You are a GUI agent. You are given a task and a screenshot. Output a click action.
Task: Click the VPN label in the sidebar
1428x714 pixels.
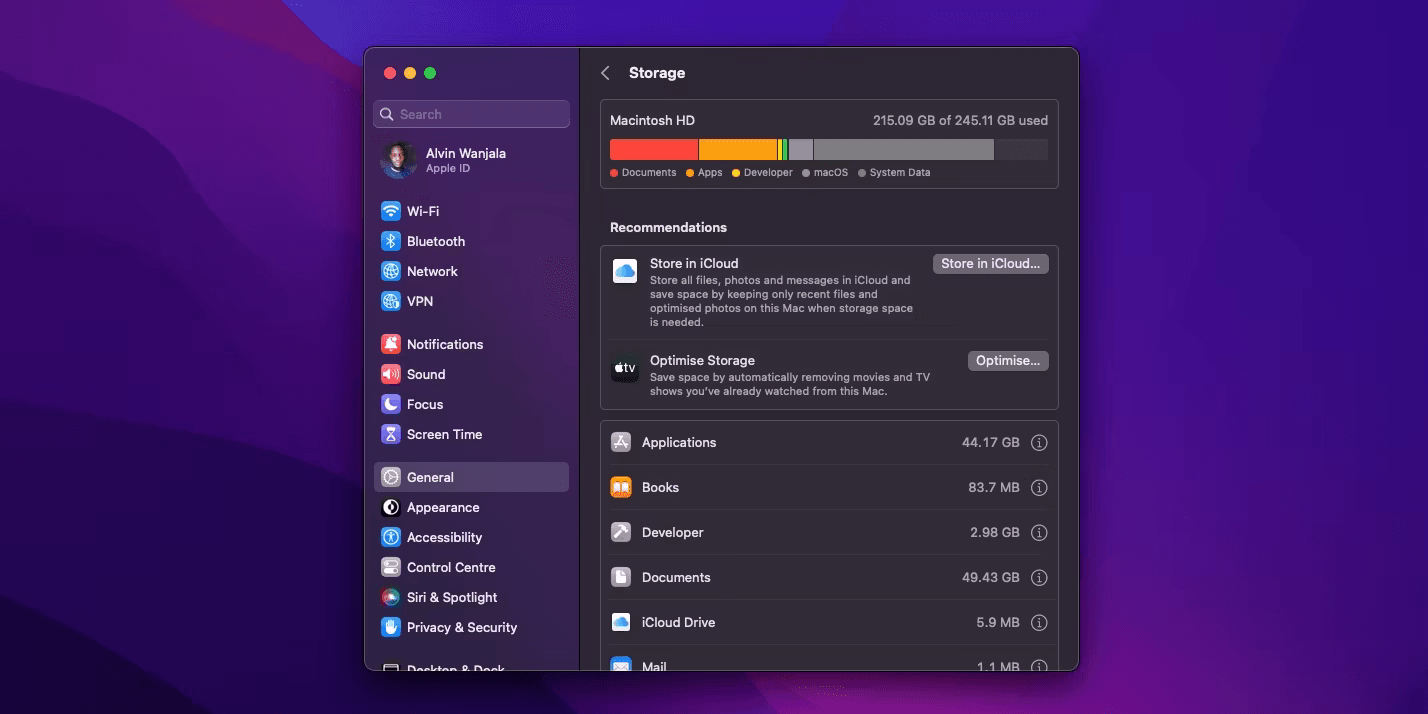coord(420,301)
